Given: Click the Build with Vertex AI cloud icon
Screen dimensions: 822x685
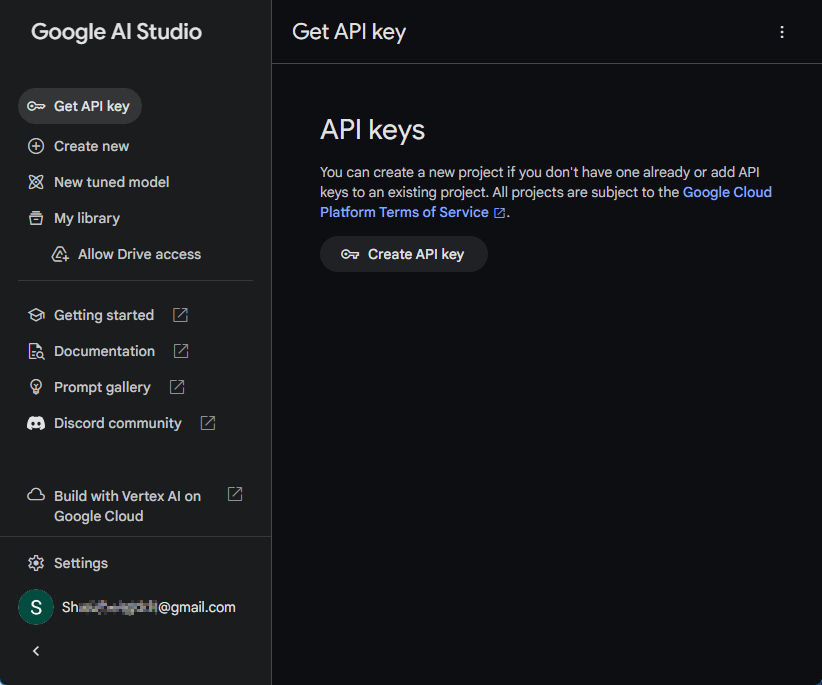Looking at the screenshot, I should 35,495.
